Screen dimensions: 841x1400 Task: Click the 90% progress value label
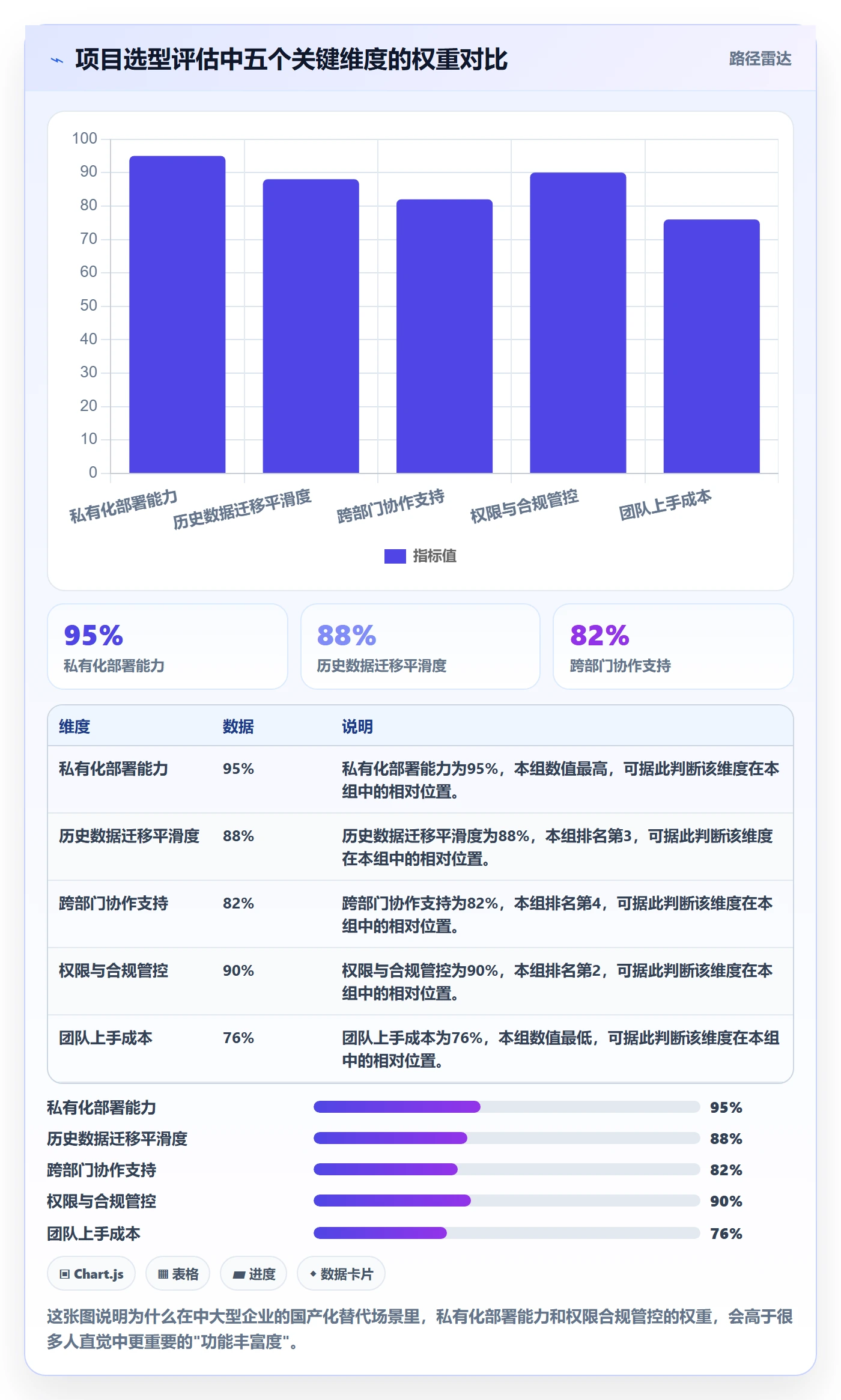726,1201
